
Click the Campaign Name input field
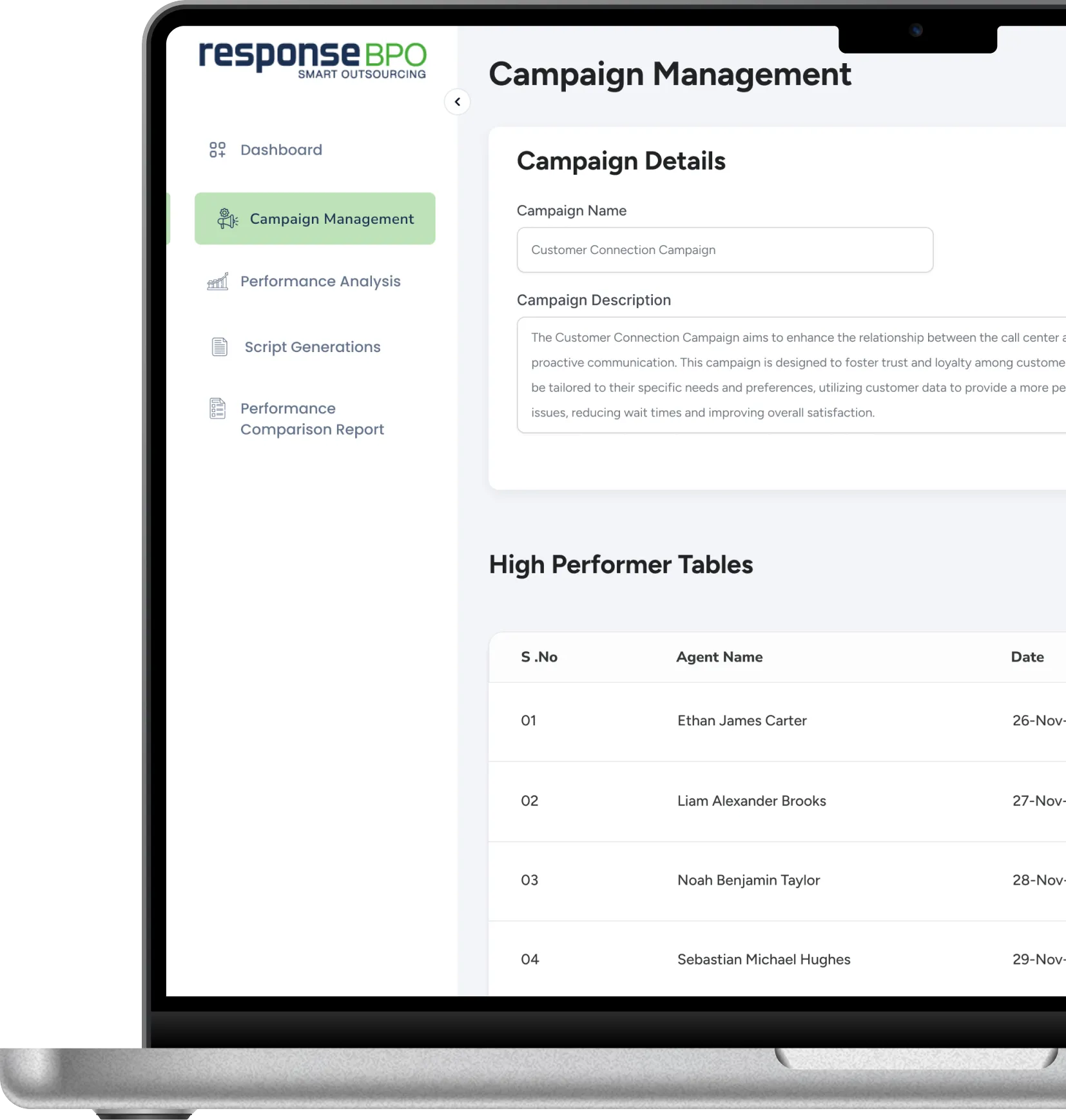[725, 250]
